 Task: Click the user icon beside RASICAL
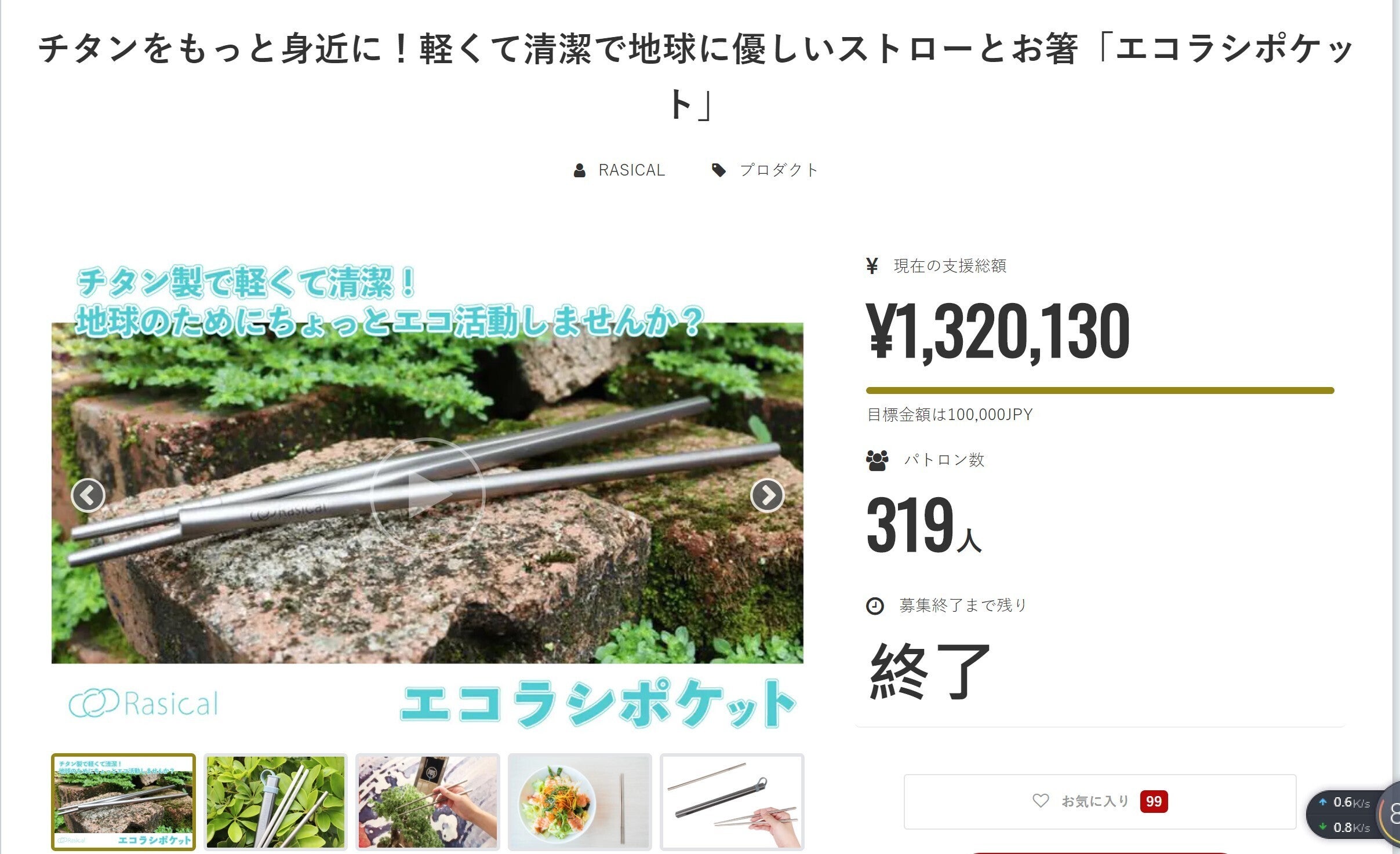(x=579, y=170)
